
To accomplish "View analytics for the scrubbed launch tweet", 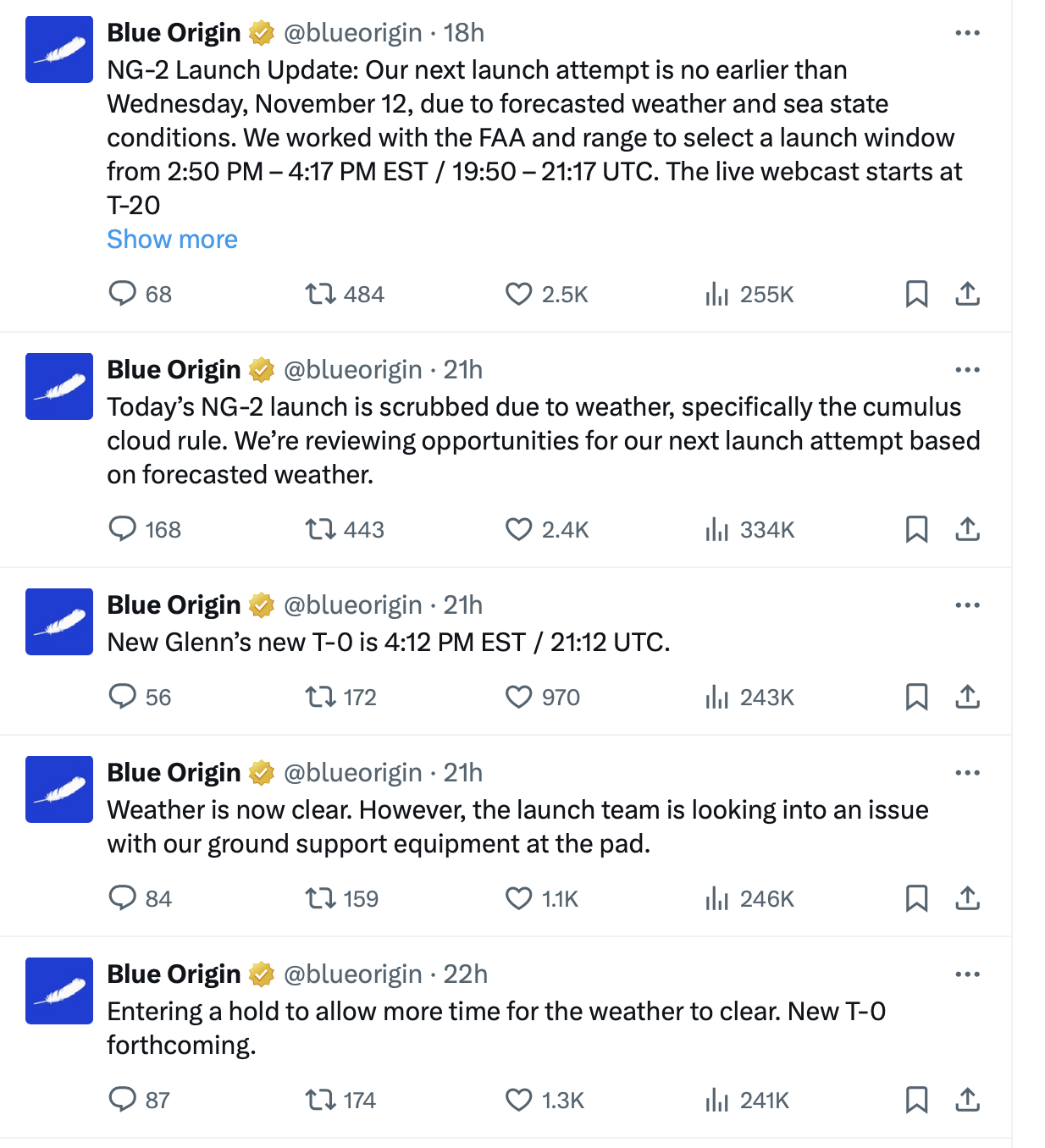I will tap(719, 529).
